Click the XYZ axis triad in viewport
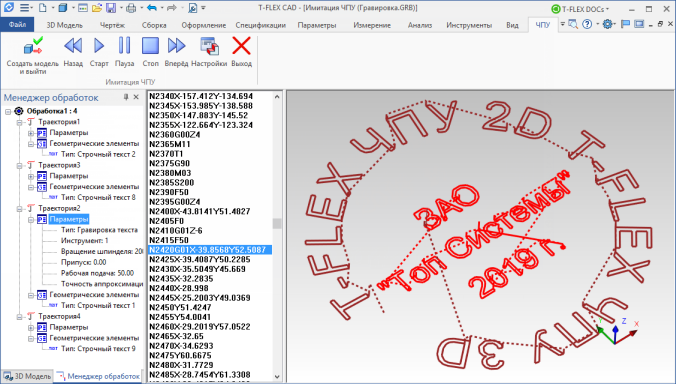Image resolution: width=676 pixels, height=384 pixels. 617,331
